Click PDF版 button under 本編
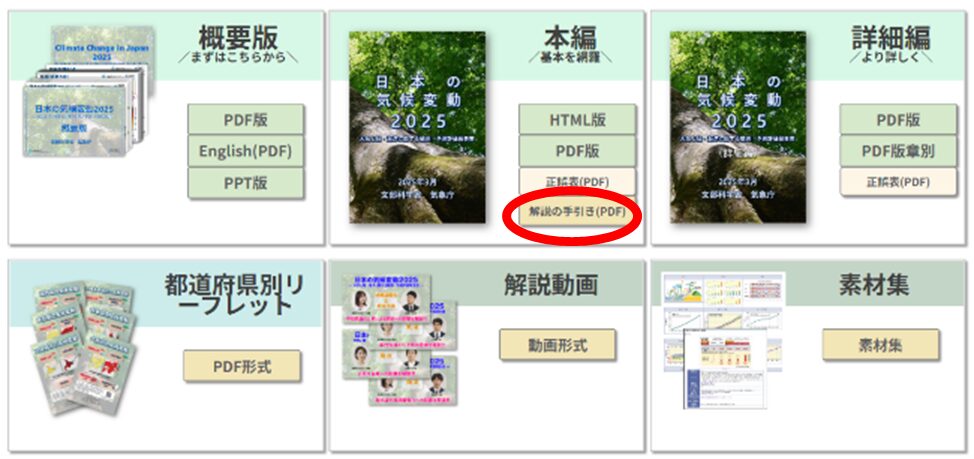 [577, 151]
